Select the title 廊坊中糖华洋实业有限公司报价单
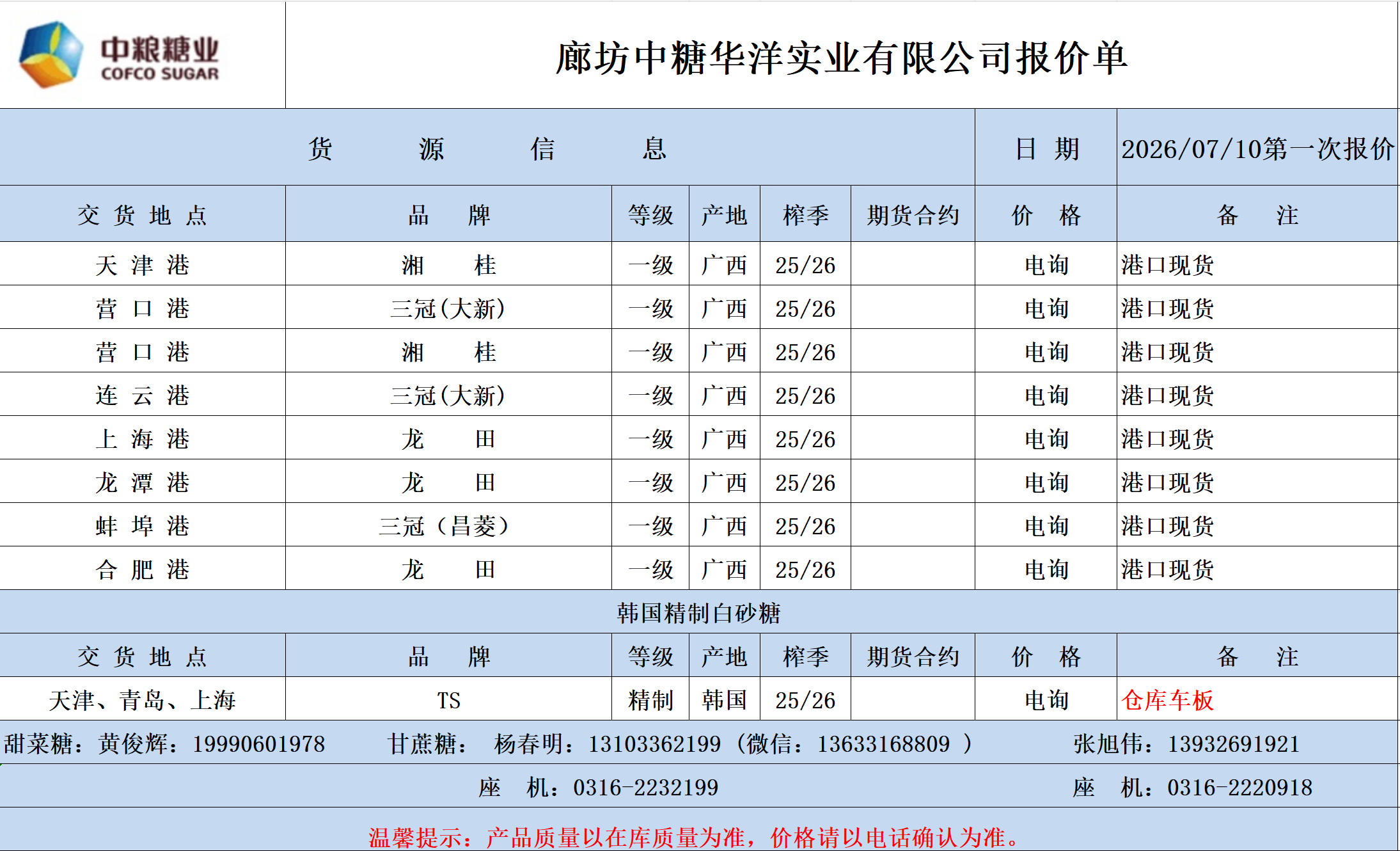This screenshot has width=1400, height=851. (841, 58)
